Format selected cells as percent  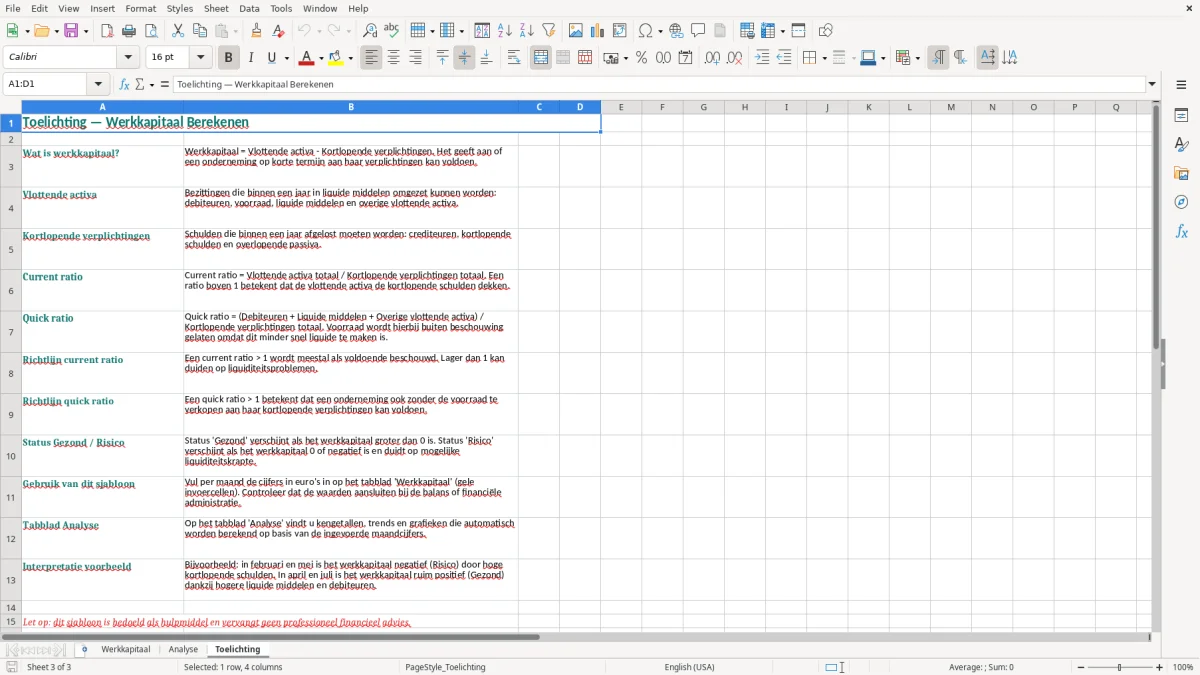pyautogui.click(x=641, y=58)
